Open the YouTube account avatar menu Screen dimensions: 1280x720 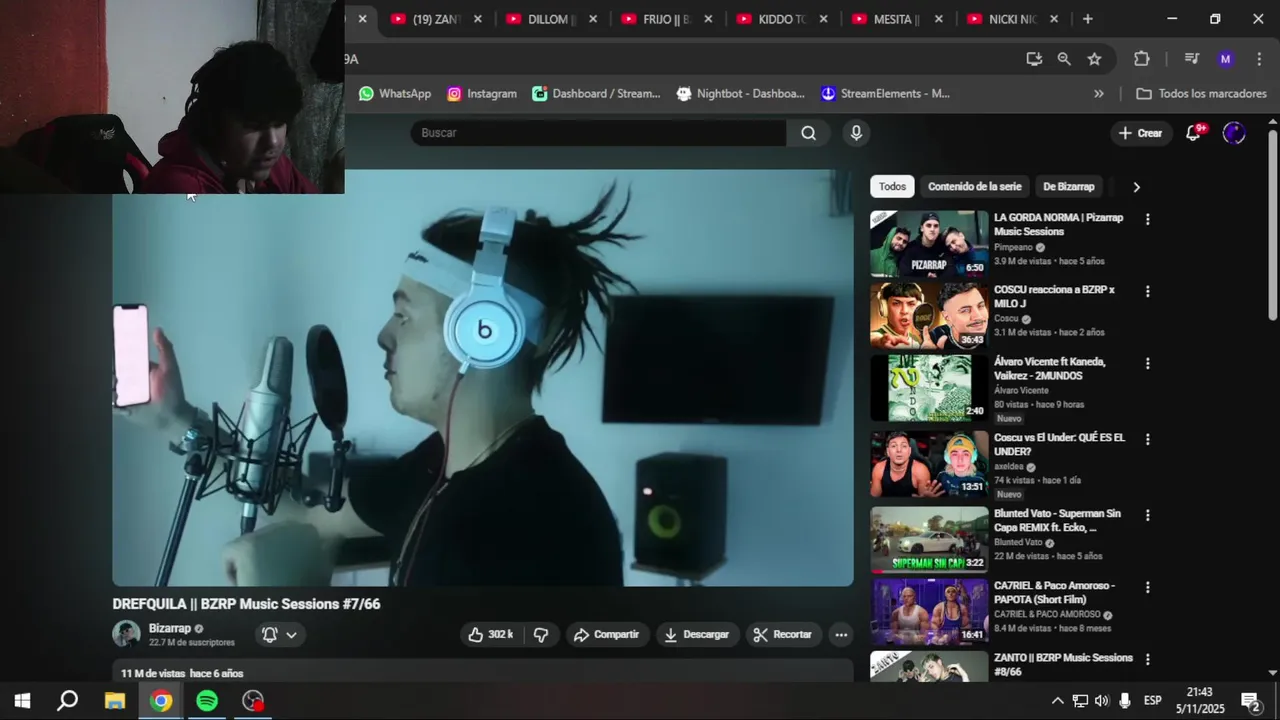tap(1234, 133)
